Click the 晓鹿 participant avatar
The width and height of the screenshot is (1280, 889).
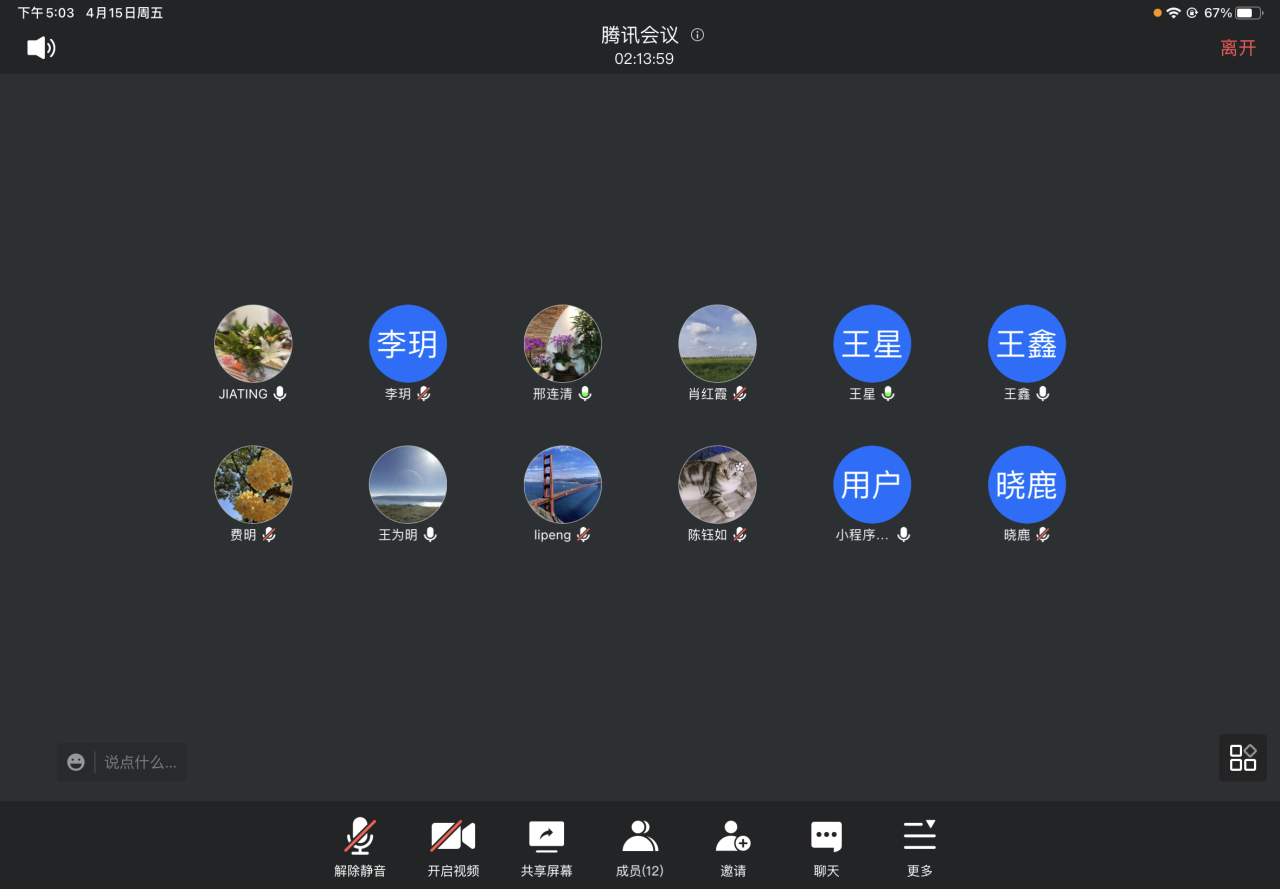(x=1027, y=485)
